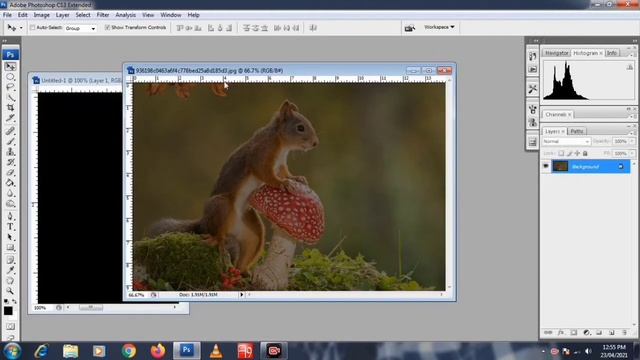Open the Select menu
The height and width of the screenshot is (360, 640).
(82, 15)
